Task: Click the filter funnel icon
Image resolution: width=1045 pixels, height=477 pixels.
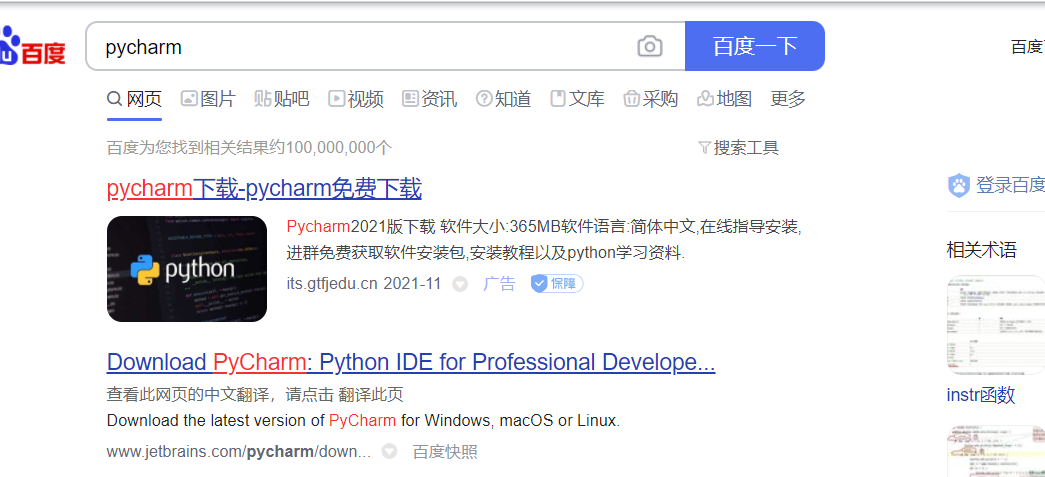Action: (x=704, y=147)
